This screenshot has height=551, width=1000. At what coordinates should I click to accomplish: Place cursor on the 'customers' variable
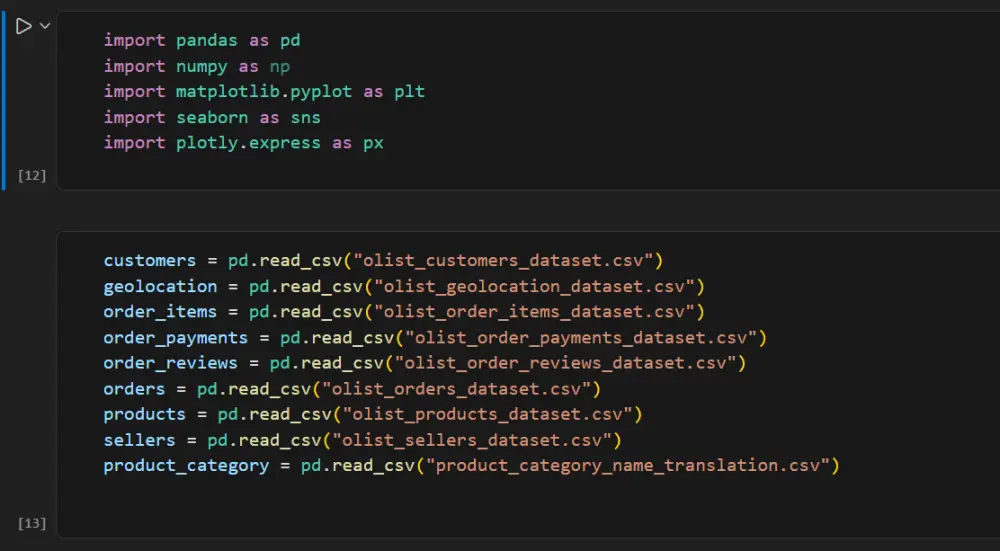(x=150, y=261)
